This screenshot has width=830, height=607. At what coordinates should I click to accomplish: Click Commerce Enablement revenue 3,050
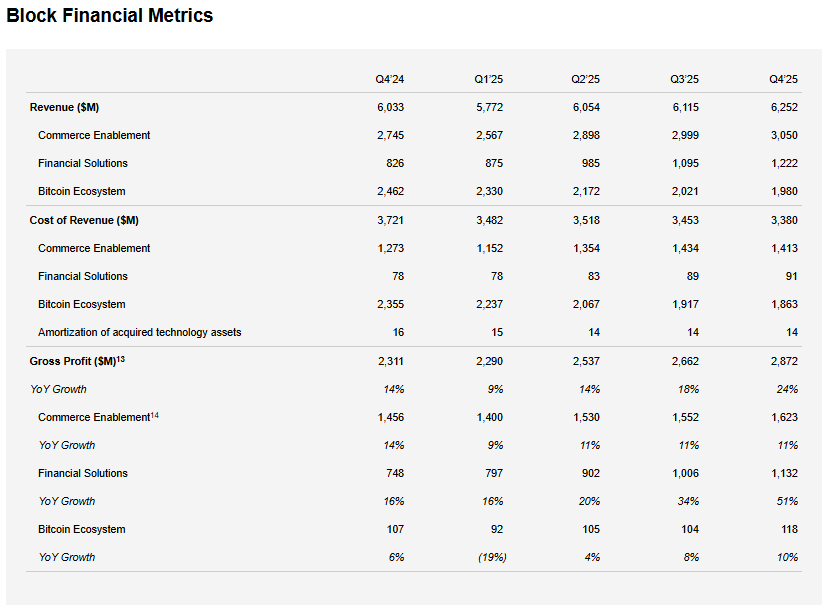click(x=784, y=135)
